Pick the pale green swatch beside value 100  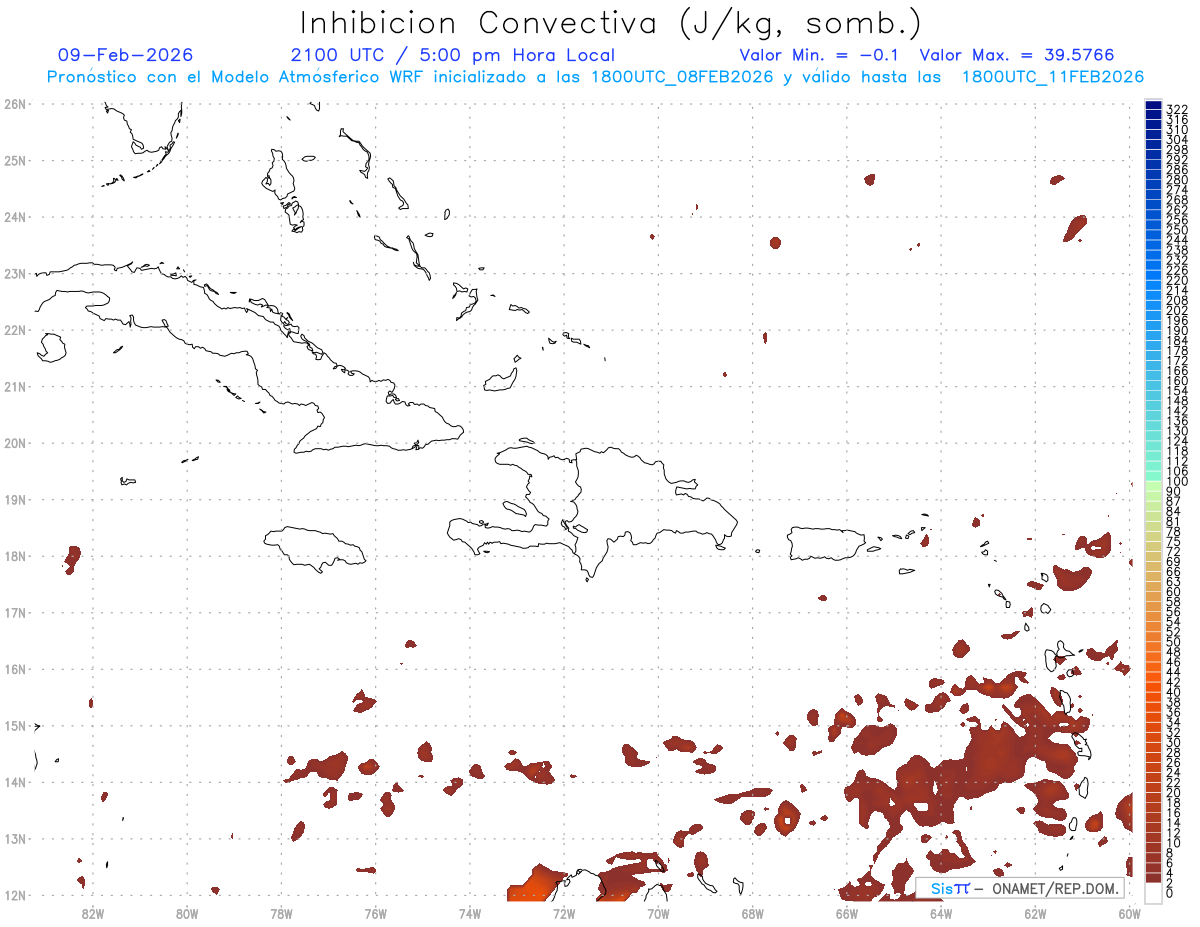click(x=1154, y=485)
